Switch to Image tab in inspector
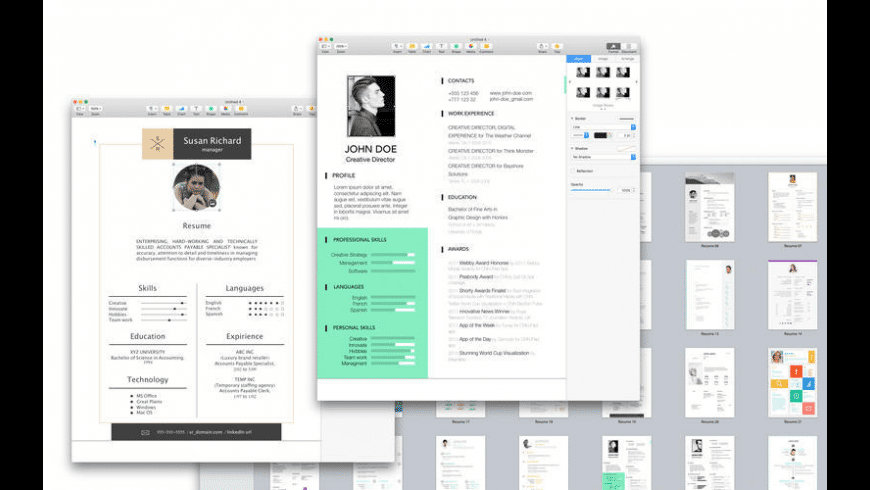Image resolution: width=870 pixels, height=490 pixels. click(x=603, y=59)
